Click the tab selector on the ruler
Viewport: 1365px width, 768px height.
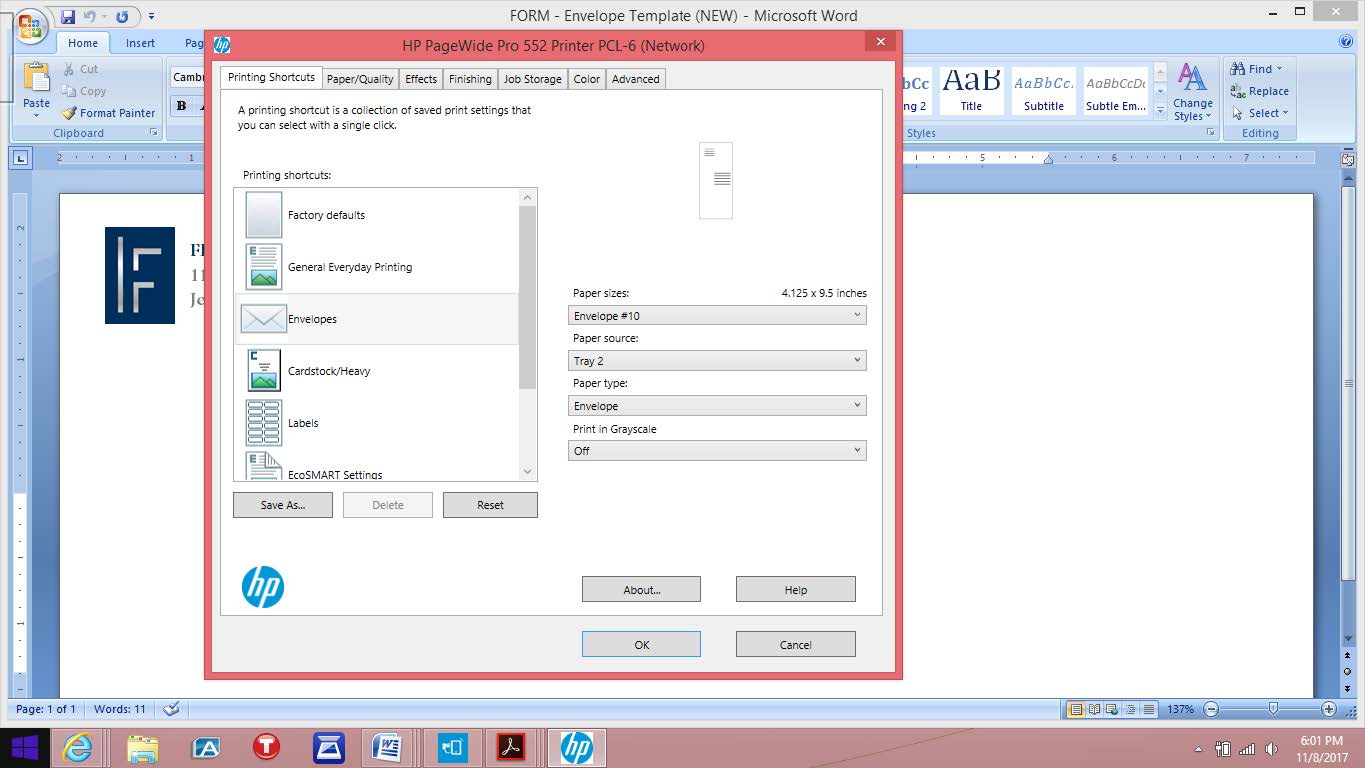tap(21, 158)
